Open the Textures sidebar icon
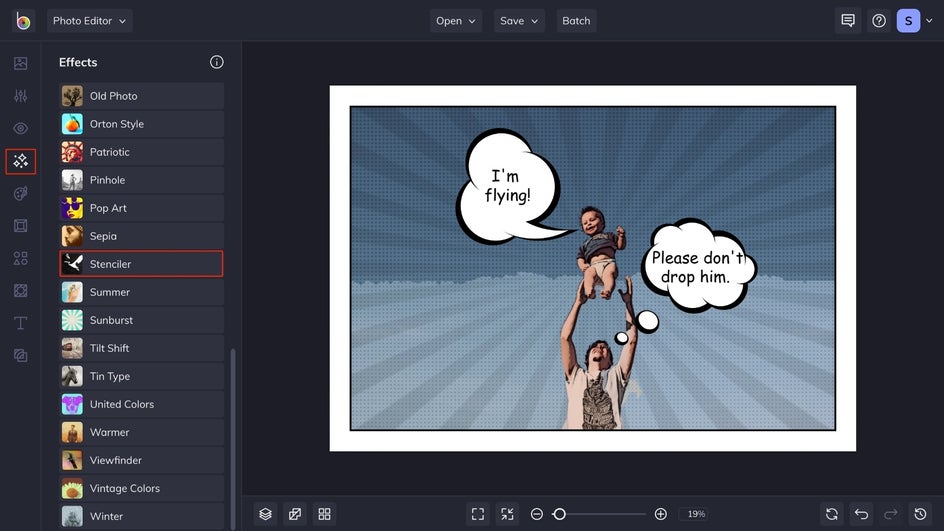Image resolution: width=944 pixels, height=531 pixels. pos(20,356)
